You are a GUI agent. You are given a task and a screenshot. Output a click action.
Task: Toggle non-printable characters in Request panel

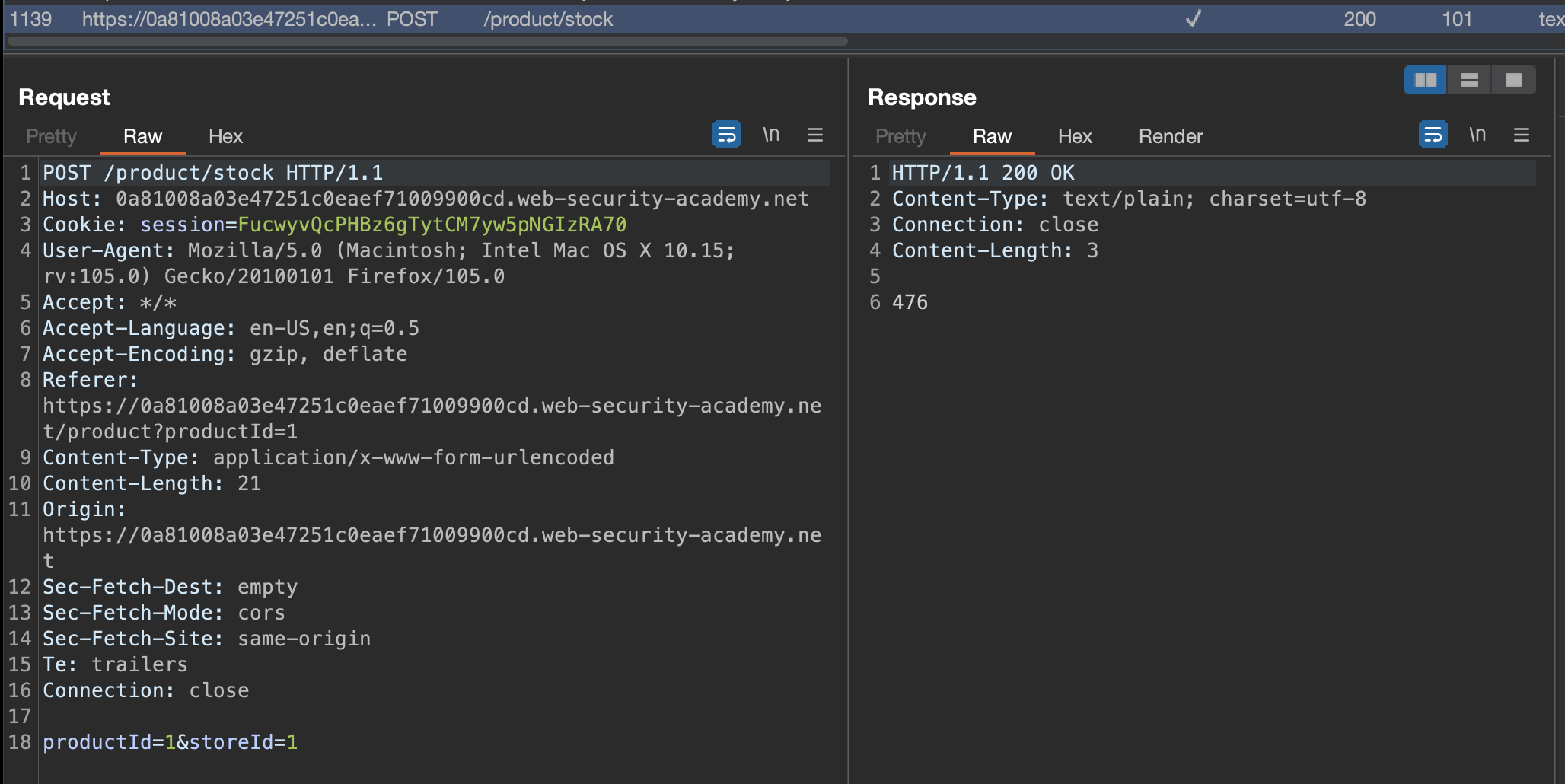(x=771, y=135)
